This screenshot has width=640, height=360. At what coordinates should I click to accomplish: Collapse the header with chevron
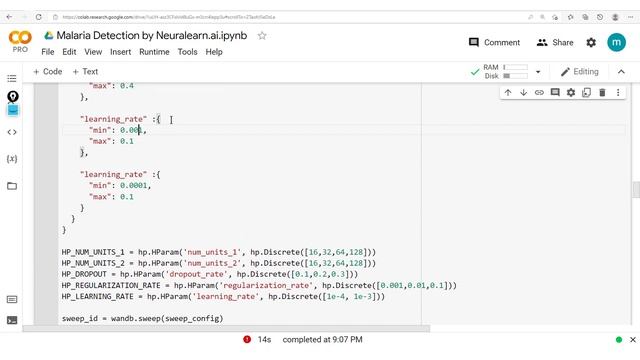pos(621,72)
